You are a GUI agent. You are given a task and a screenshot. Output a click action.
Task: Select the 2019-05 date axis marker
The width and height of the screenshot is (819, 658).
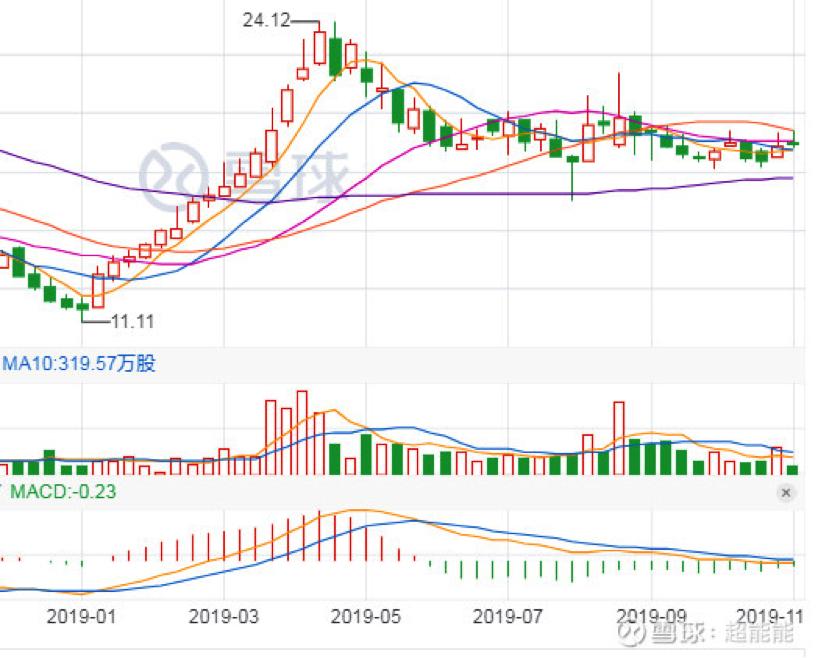(x=366, y=617)
